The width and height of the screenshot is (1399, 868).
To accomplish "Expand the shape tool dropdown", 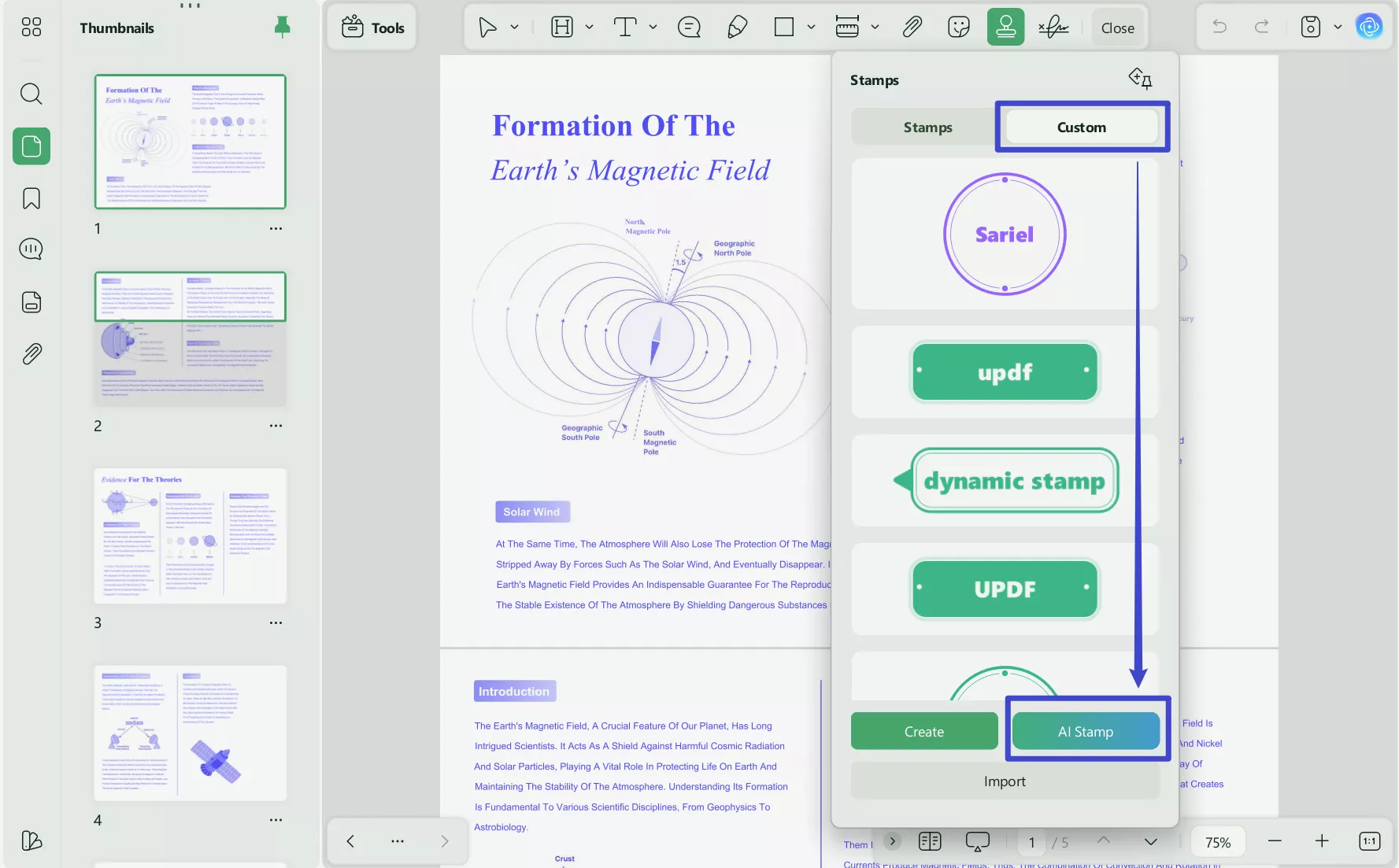I will [x=811, y=28].
